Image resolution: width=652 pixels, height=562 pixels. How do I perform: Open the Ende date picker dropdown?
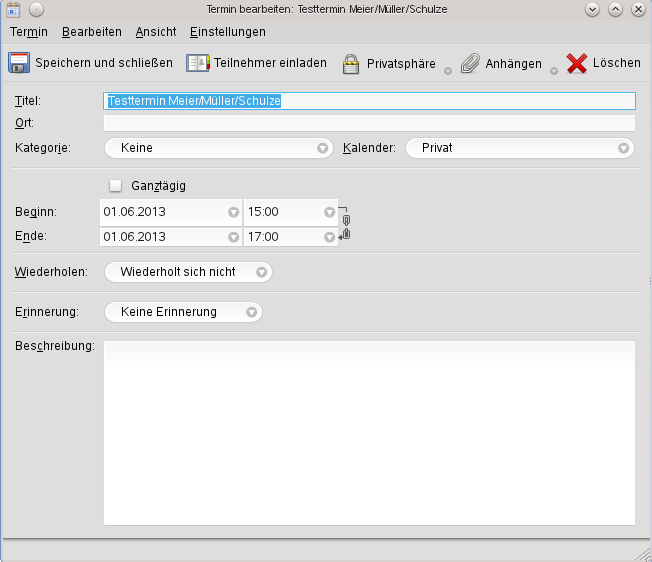[x=233, y=237]
